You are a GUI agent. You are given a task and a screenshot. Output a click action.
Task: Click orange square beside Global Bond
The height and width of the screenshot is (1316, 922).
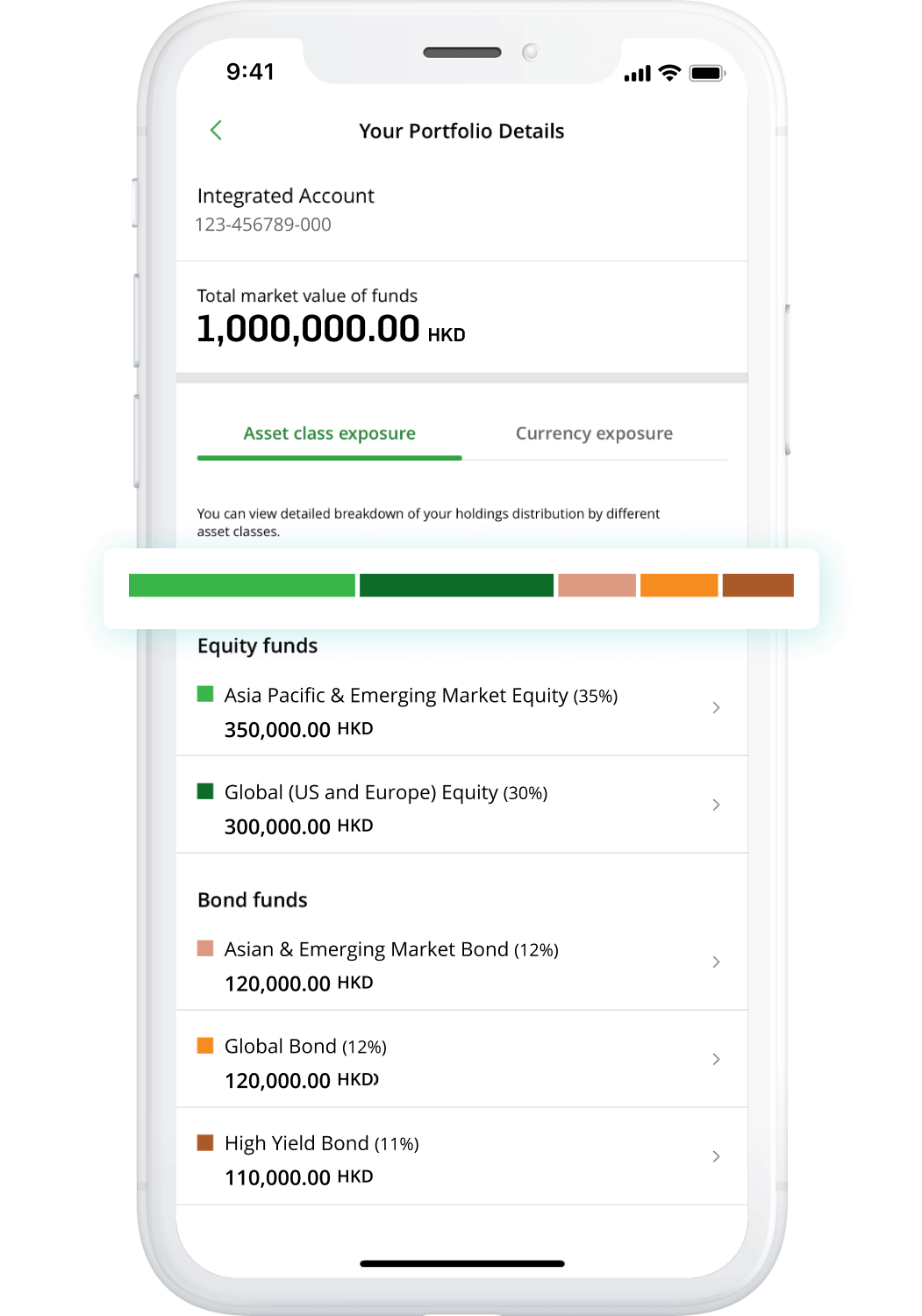(205, 1045)
